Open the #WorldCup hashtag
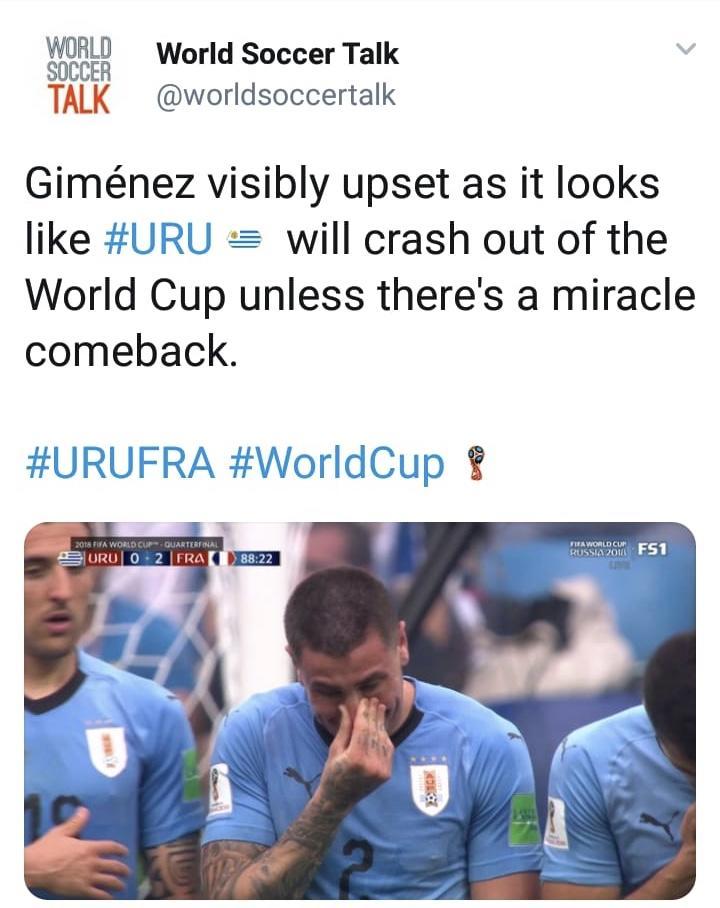The width and height of the screenshot is (720, 908). click(x=337, y=464)
